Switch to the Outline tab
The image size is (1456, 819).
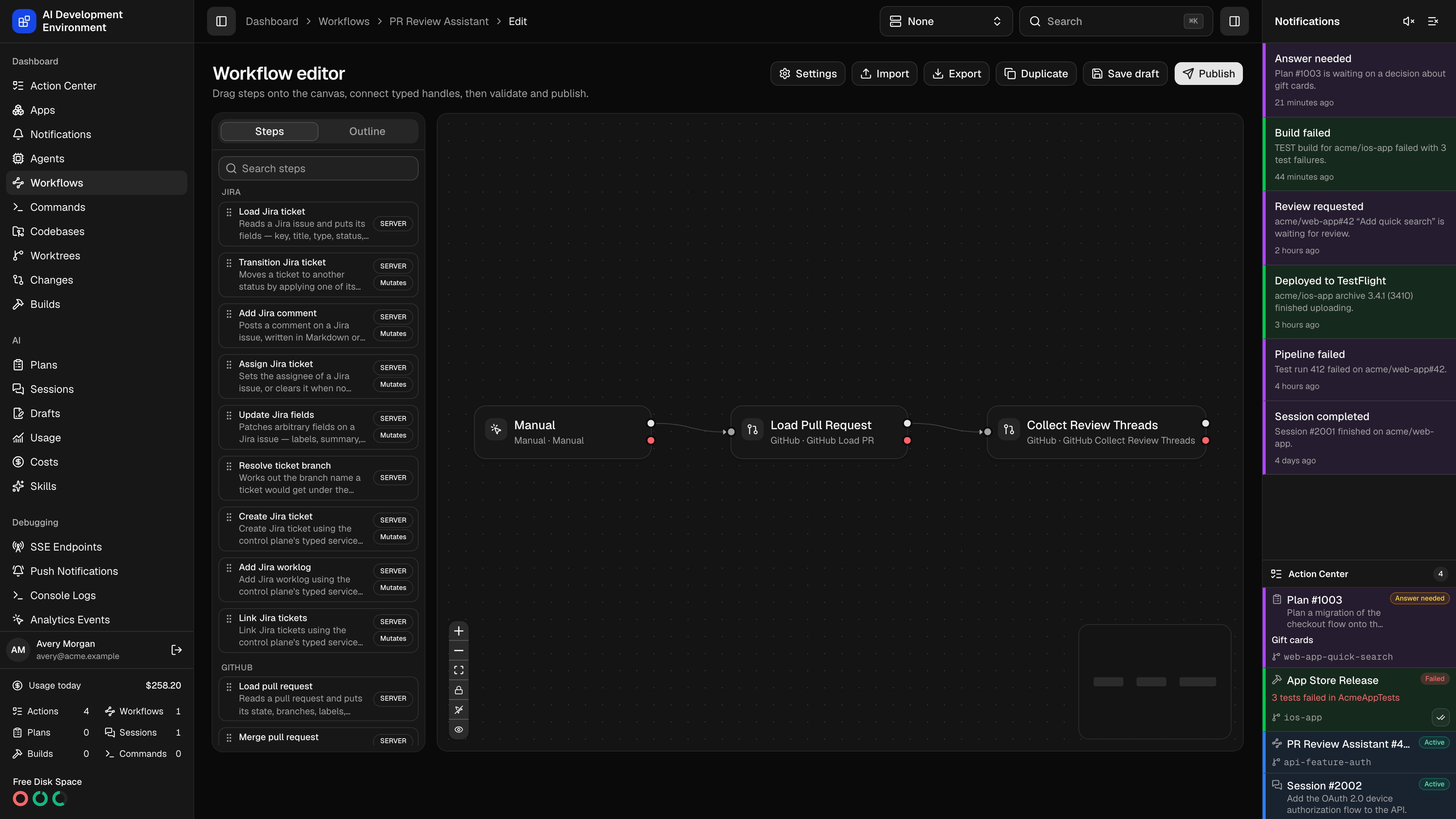point(367,131)
